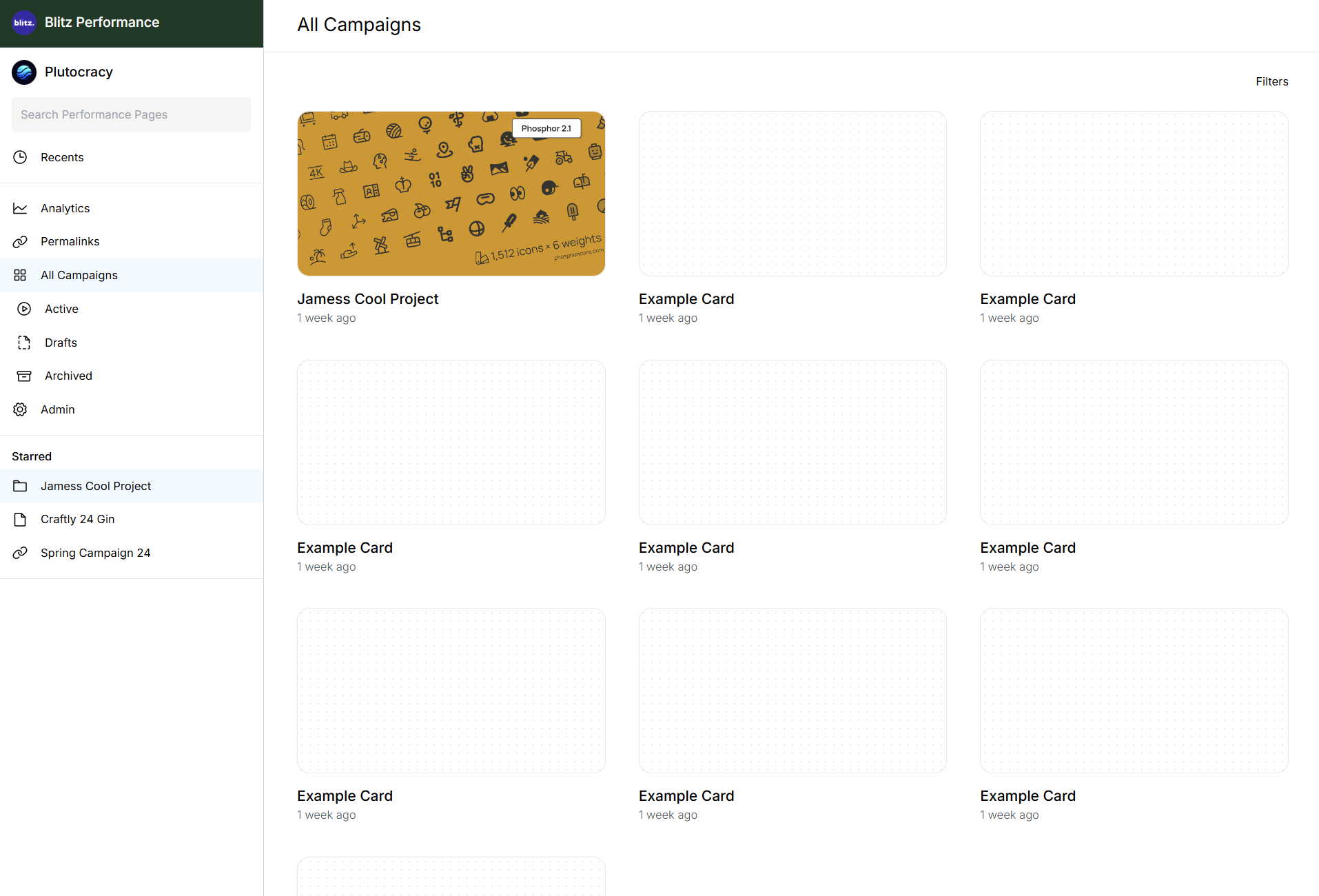
Task: Click the Recents clock icon
Action: tap(21, 157)
